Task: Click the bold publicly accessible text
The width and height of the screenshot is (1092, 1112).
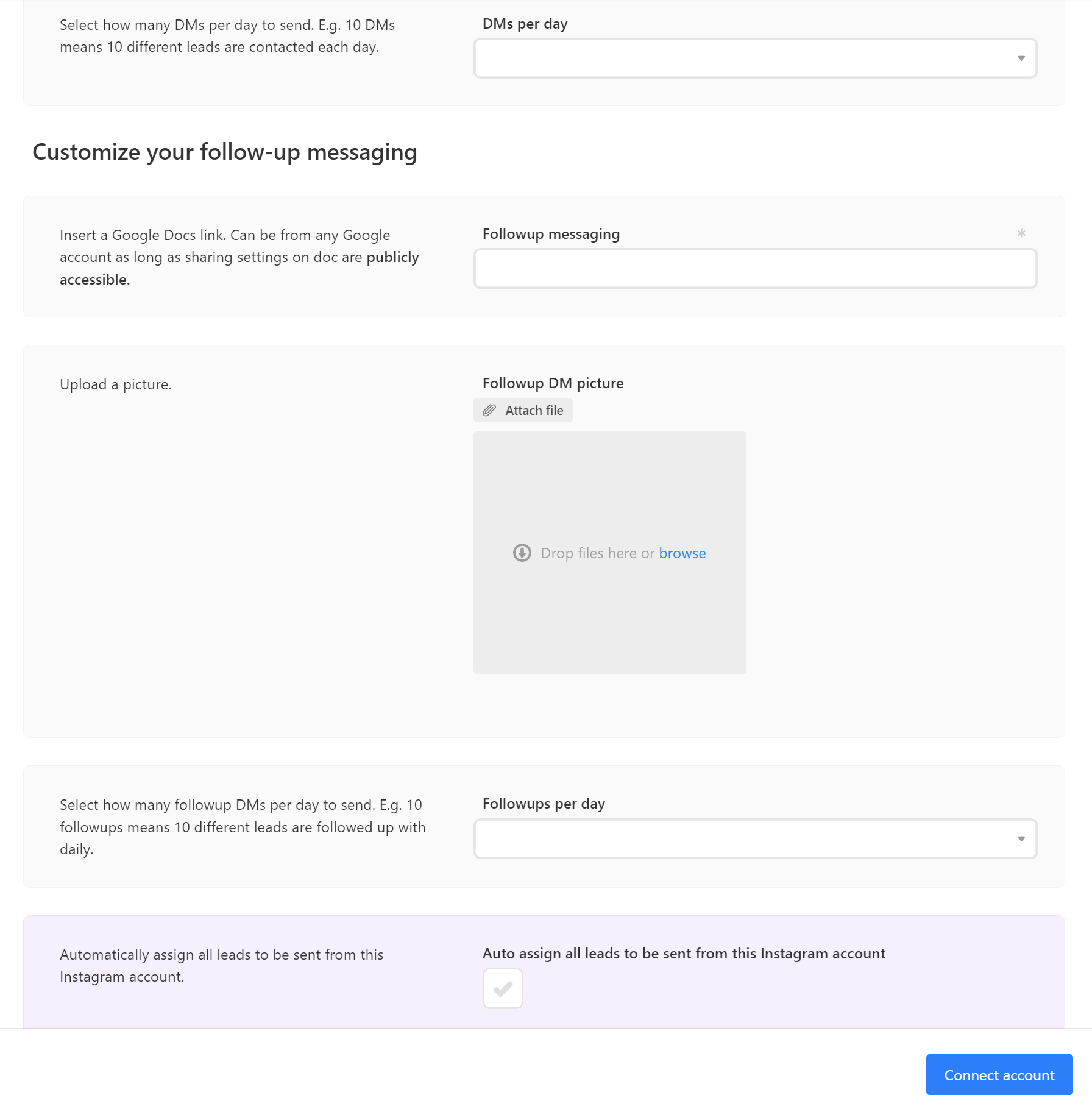Action: [392, 257]
